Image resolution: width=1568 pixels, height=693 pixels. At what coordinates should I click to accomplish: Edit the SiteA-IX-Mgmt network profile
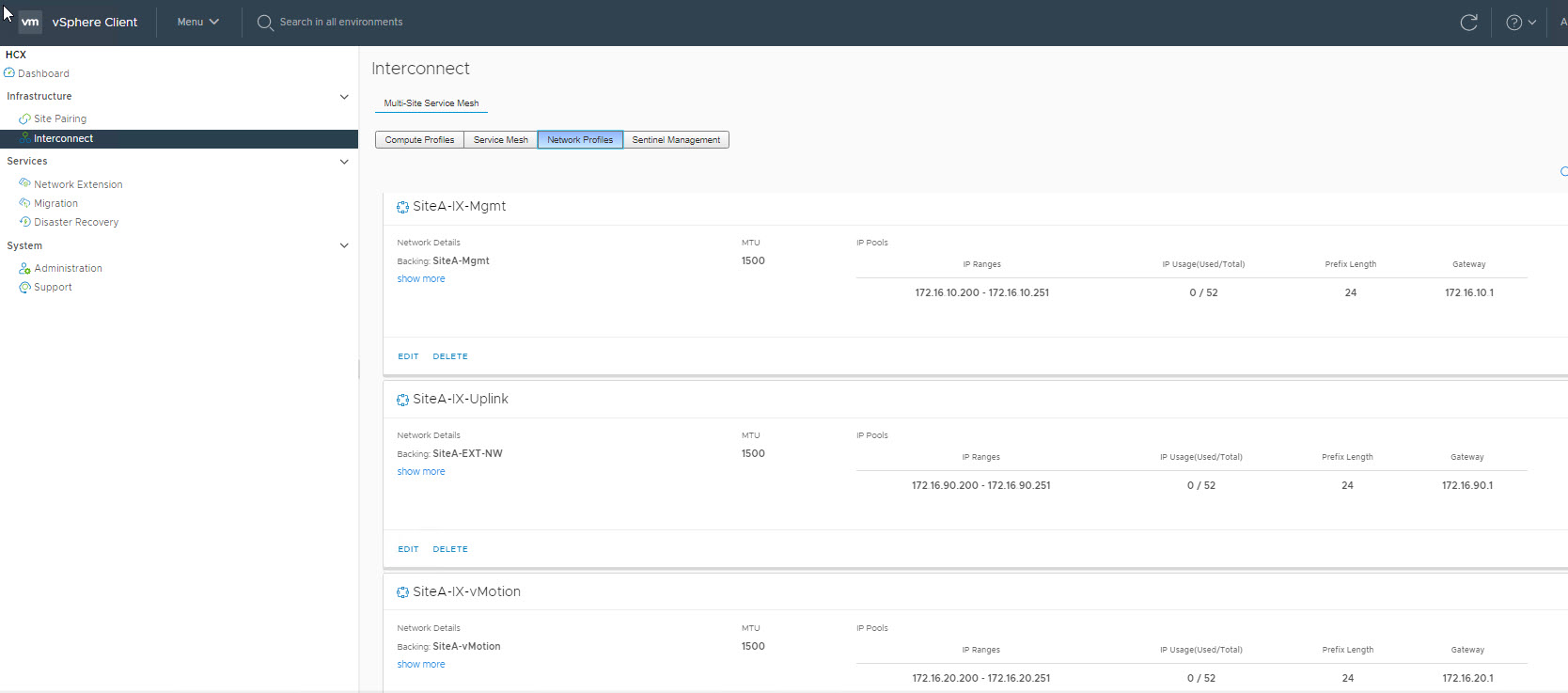[408, 356]
